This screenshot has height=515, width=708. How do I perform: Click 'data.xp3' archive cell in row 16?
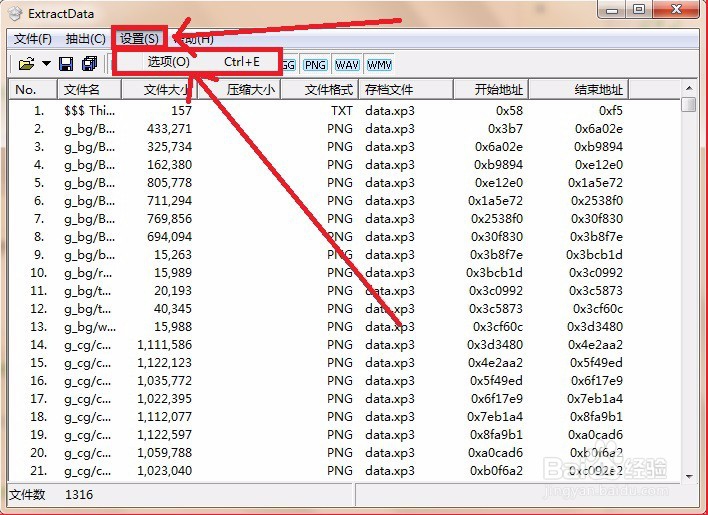tap(390, 381)
